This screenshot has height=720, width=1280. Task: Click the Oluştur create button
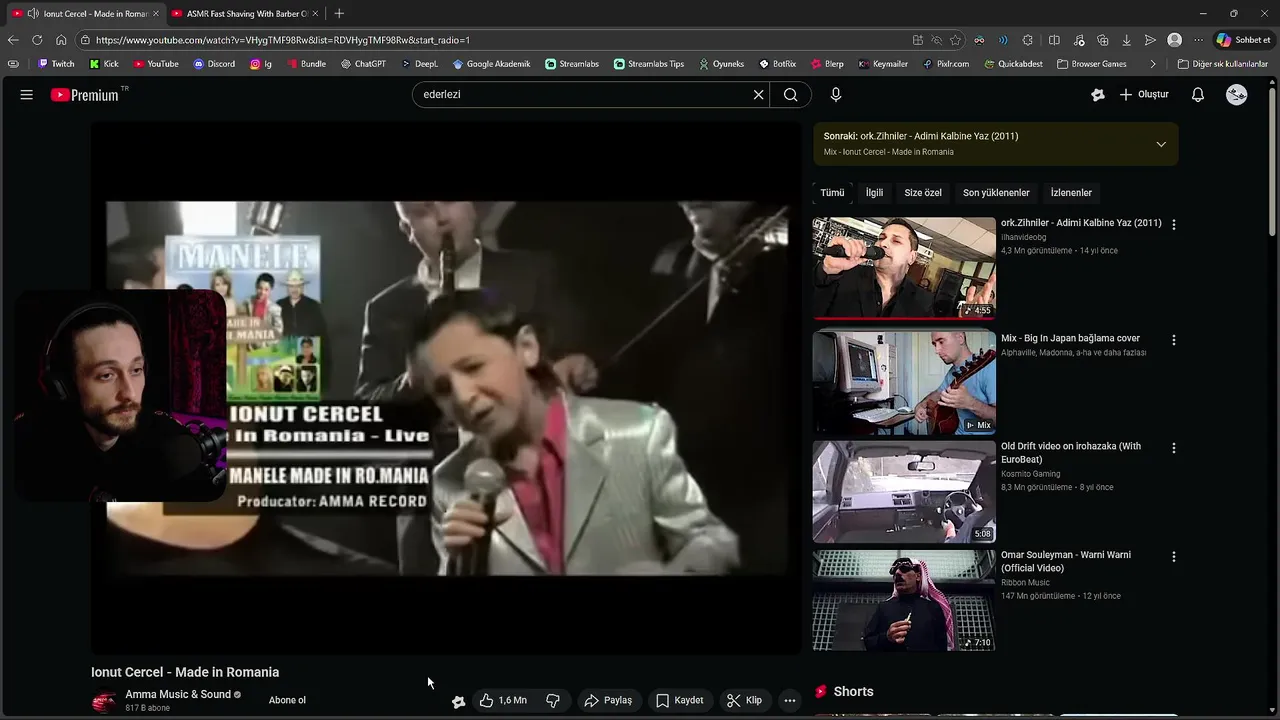(1144, 95)
